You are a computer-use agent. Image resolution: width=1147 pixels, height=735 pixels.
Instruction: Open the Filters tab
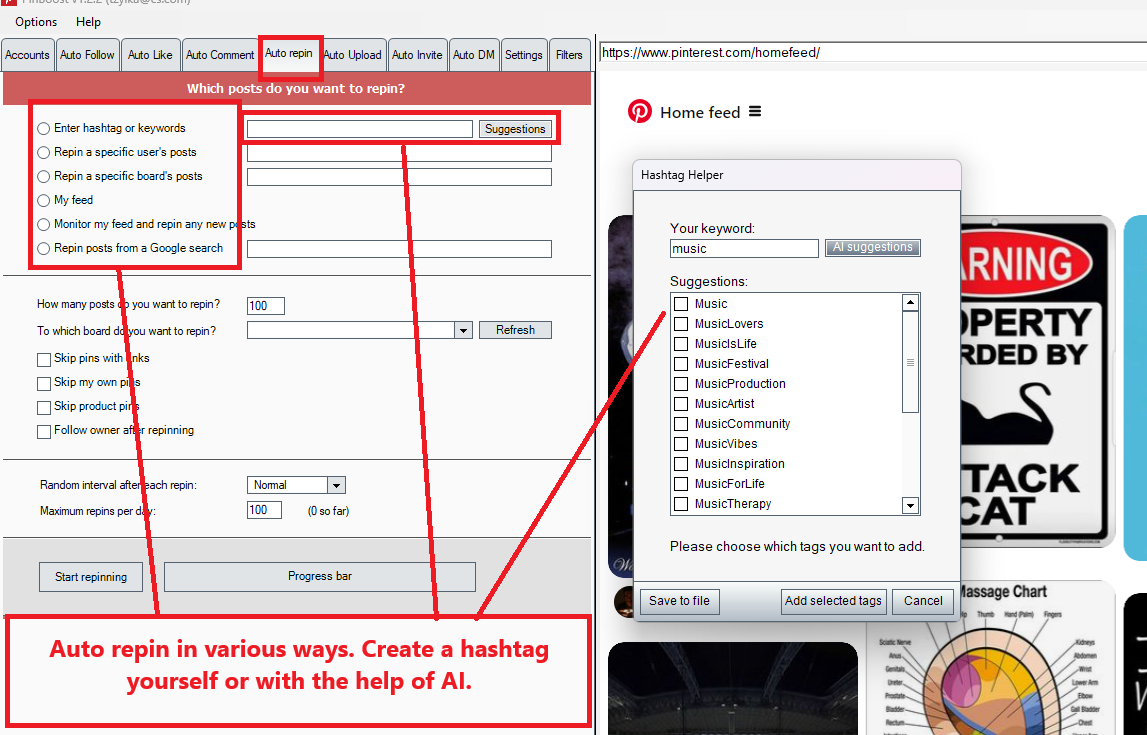click(569, 55)
